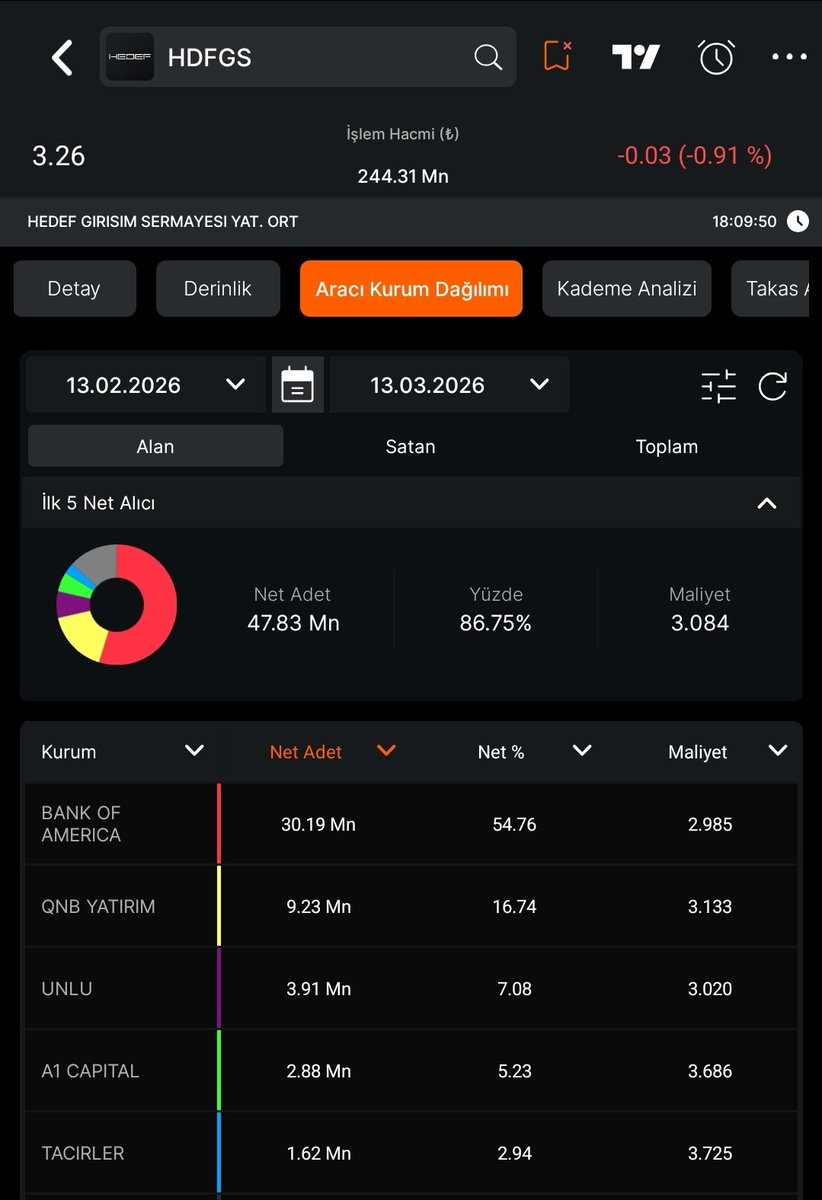Refresh the broker distribution data
This screenshot has height=1200, width=822.
773,386
